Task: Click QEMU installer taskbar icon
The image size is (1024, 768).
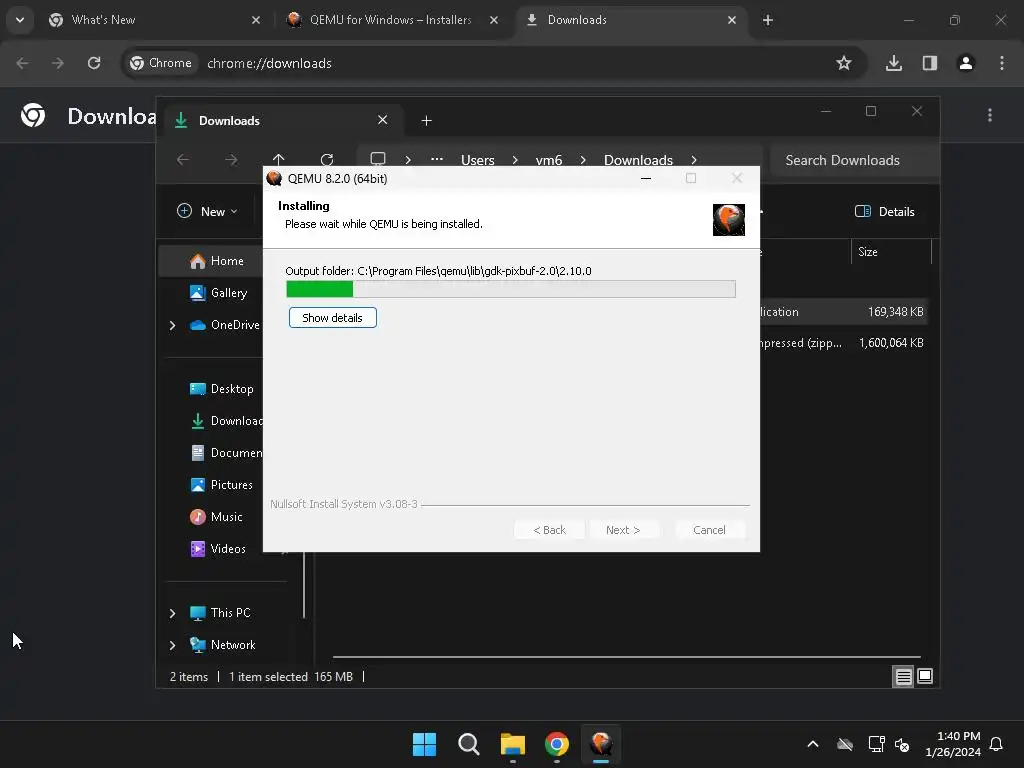Action: click(601, 744)
